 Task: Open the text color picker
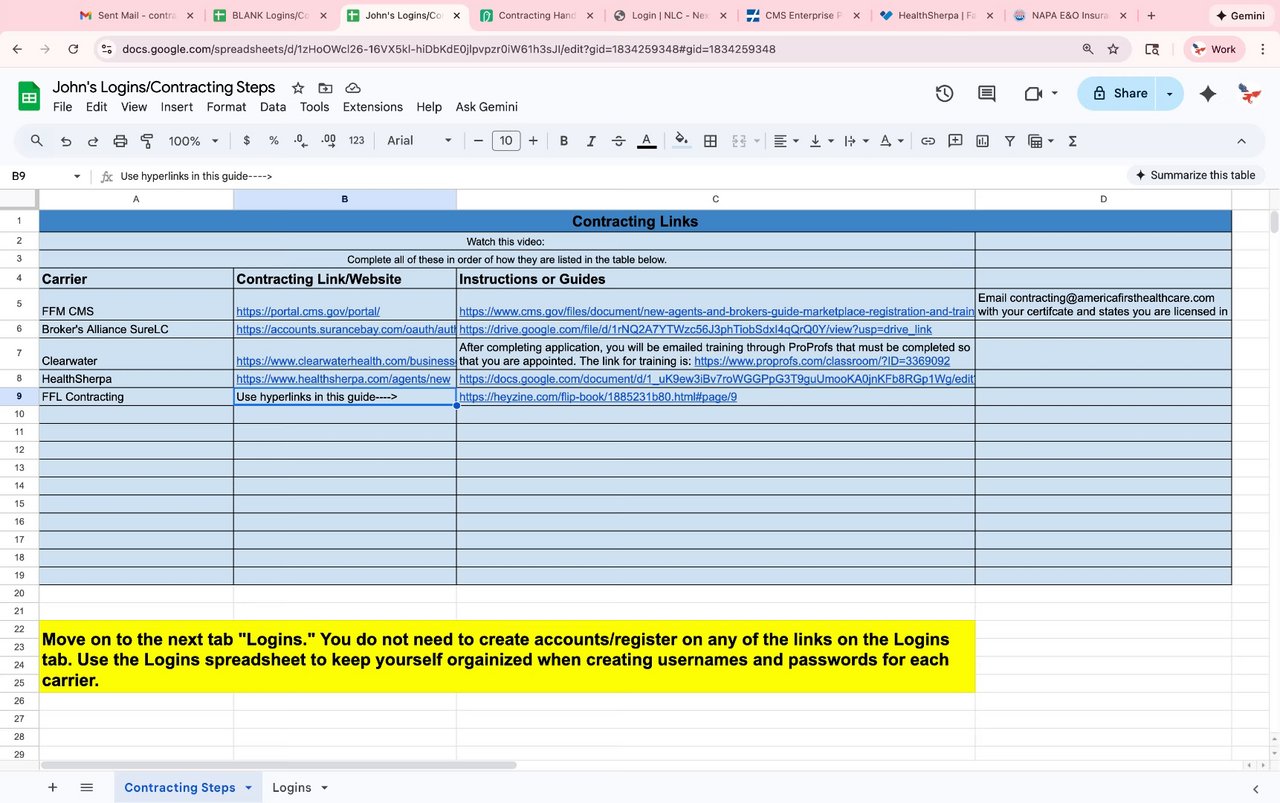(647, 141)
